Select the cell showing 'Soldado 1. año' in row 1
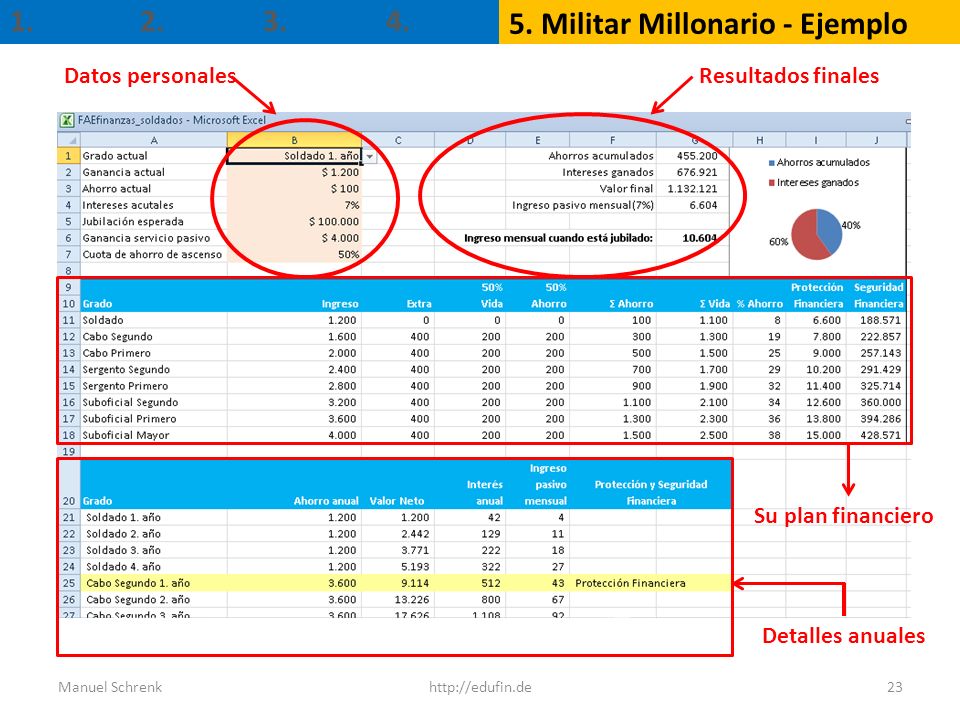Viewport: 960px width, 720px height. (294, 156)
